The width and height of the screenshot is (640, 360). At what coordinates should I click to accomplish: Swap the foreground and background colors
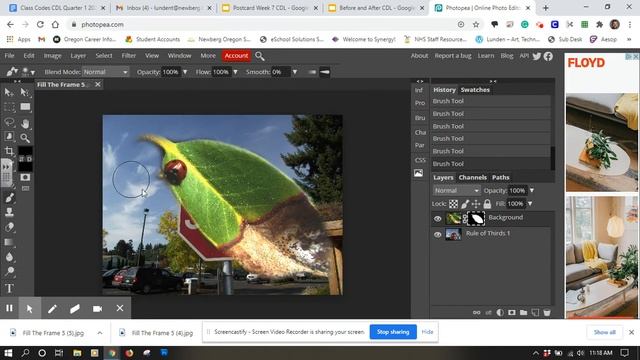pos(22,159)
